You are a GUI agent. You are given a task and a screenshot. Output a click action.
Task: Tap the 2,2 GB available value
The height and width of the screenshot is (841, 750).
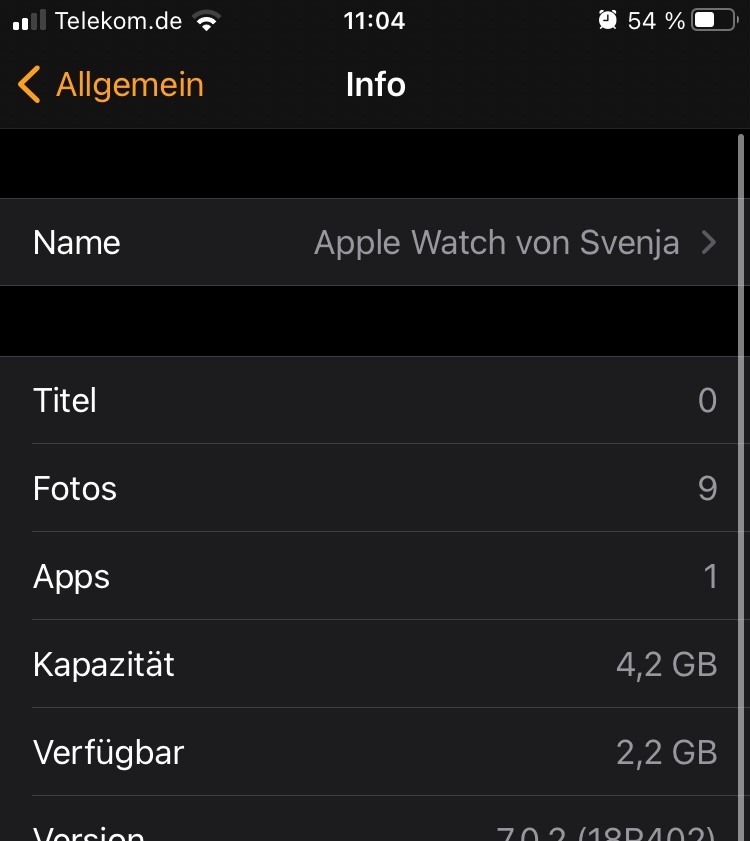click(x=666, y=753)
